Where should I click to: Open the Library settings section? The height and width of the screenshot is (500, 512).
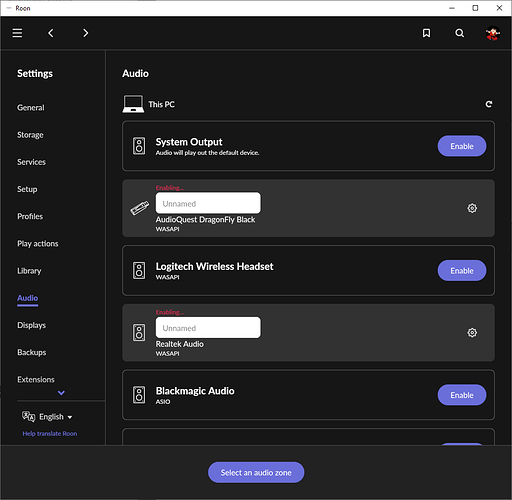[29, 271]
